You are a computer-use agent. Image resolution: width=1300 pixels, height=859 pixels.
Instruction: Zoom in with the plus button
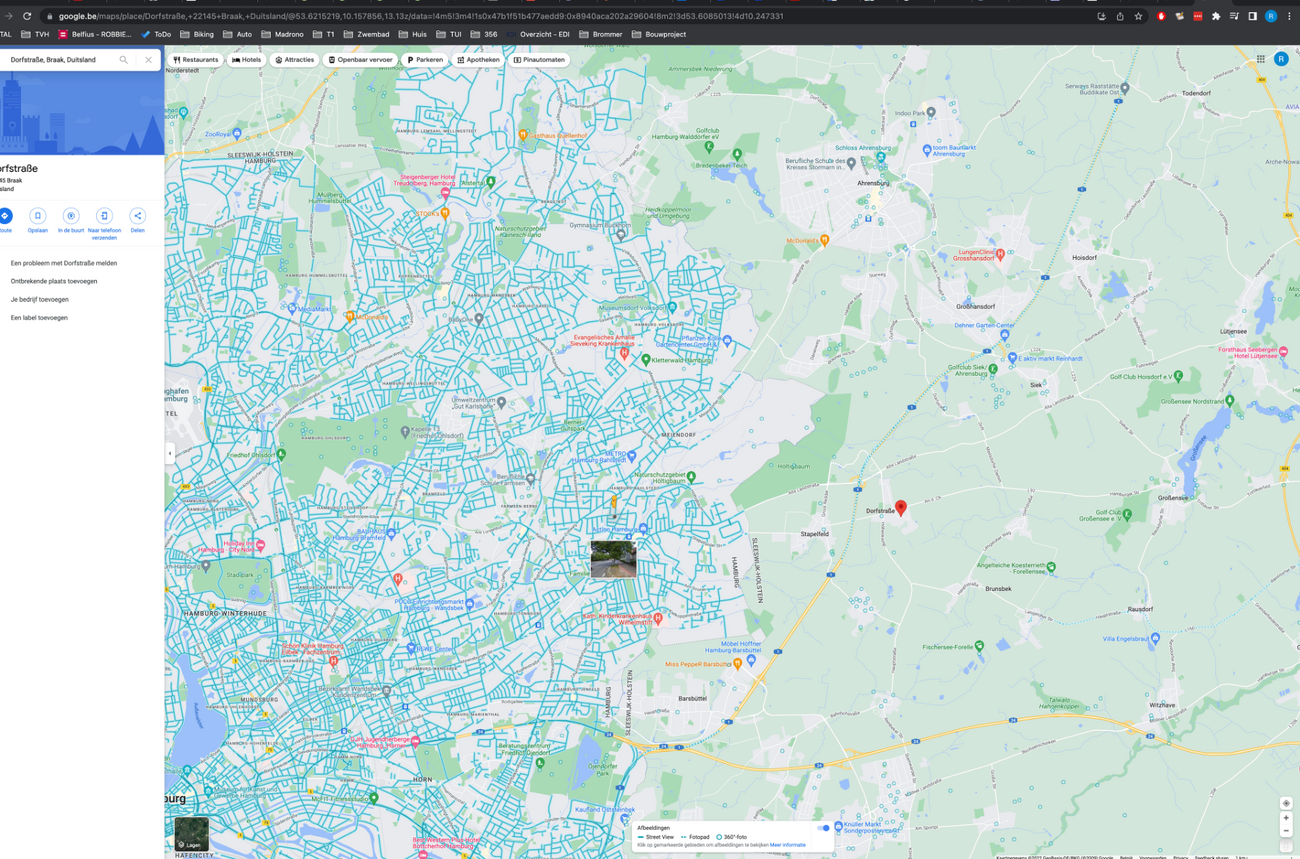point(1286,818)
